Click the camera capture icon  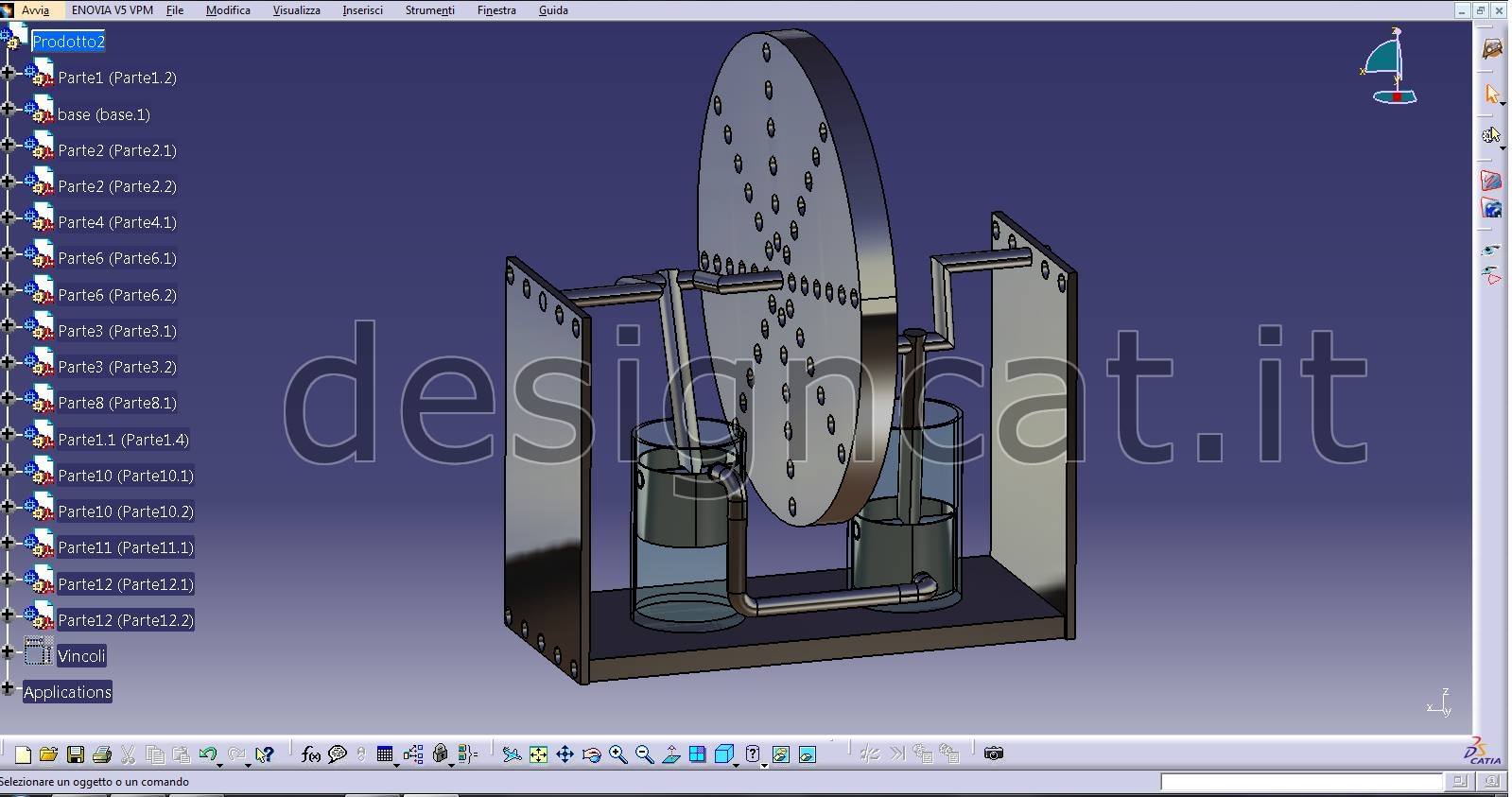coord(993,754)
